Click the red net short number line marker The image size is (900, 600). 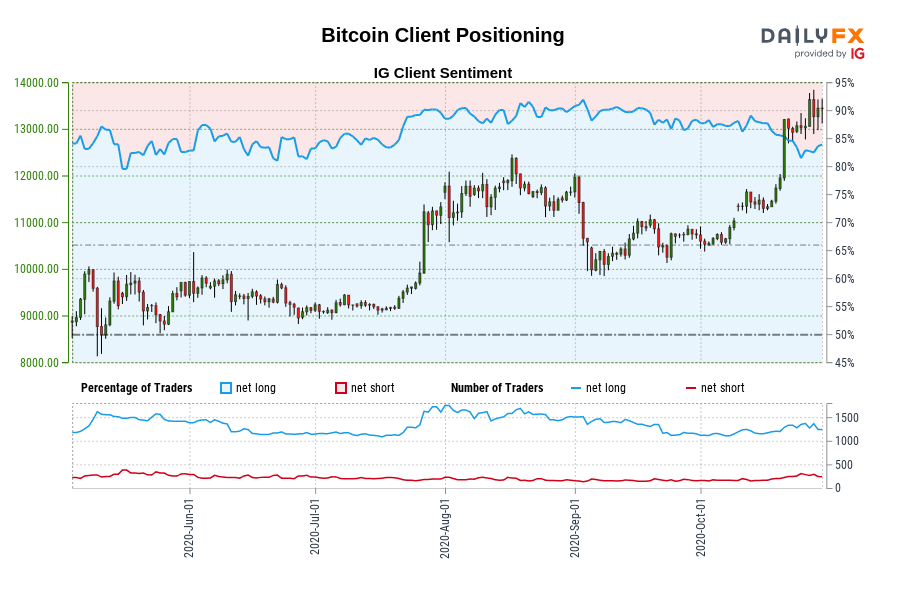(x=691, y=389)
